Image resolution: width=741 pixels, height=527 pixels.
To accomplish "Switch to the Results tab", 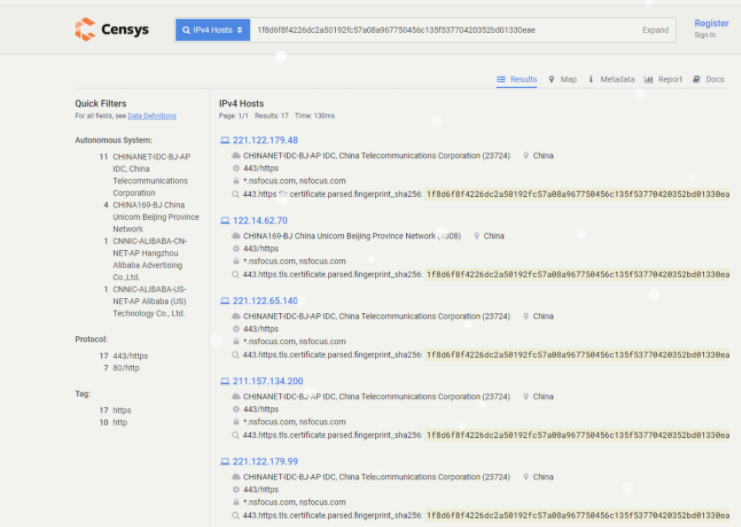I will [517, 79].
